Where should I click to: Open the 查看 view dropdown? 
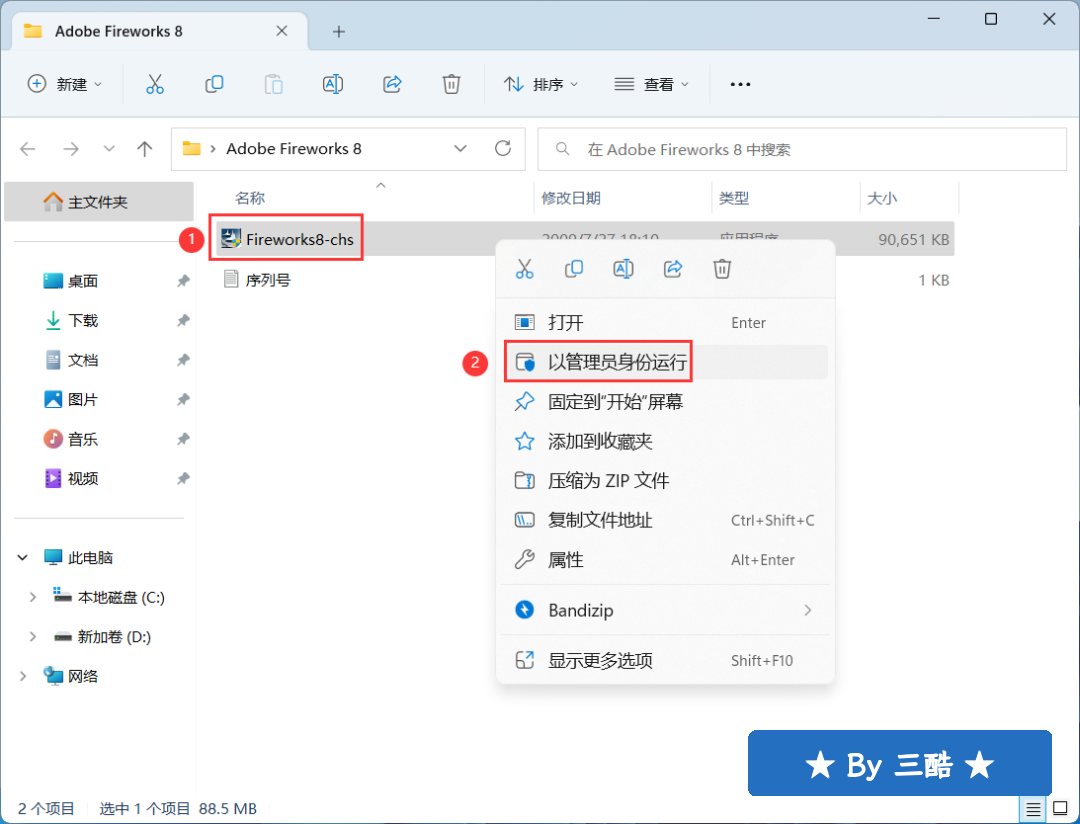click(651, 84)
